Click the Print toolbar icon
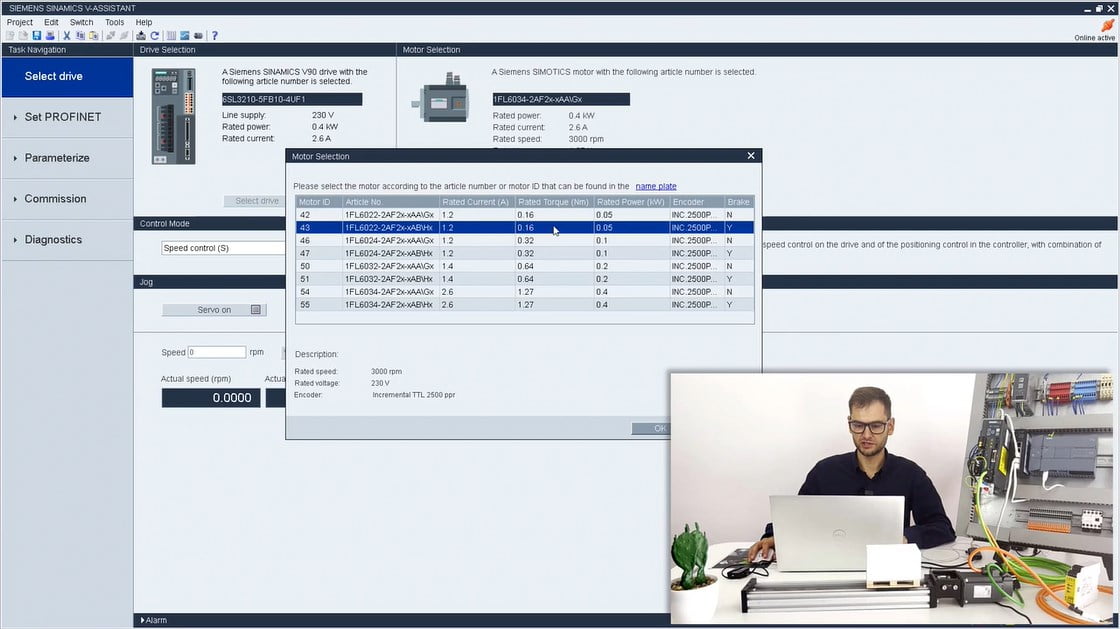Viewport: 1120px width, 629px height. [50, 36]
